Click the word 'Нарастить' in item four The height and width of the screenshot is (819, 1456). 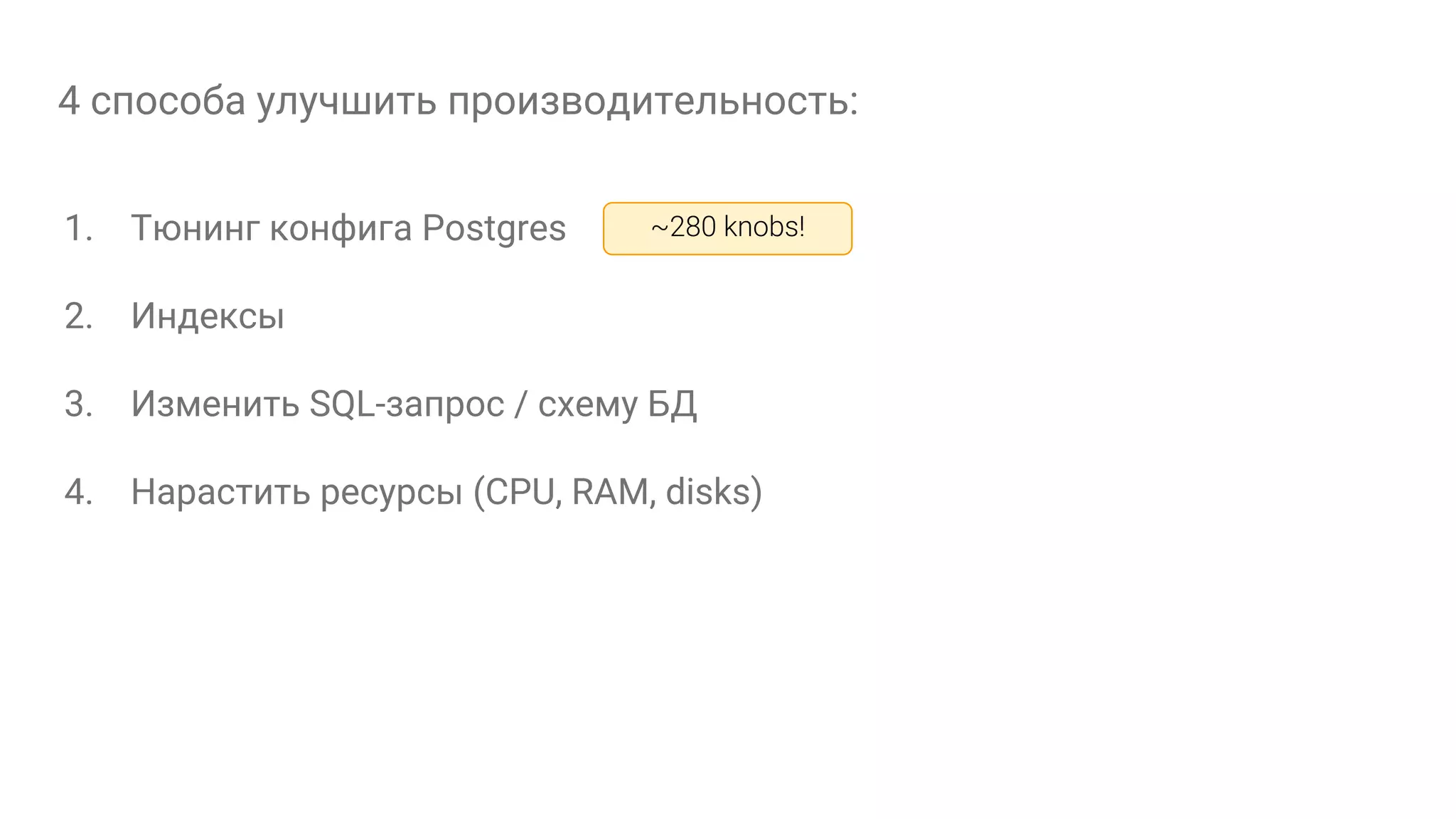click(x=220, y=493)
